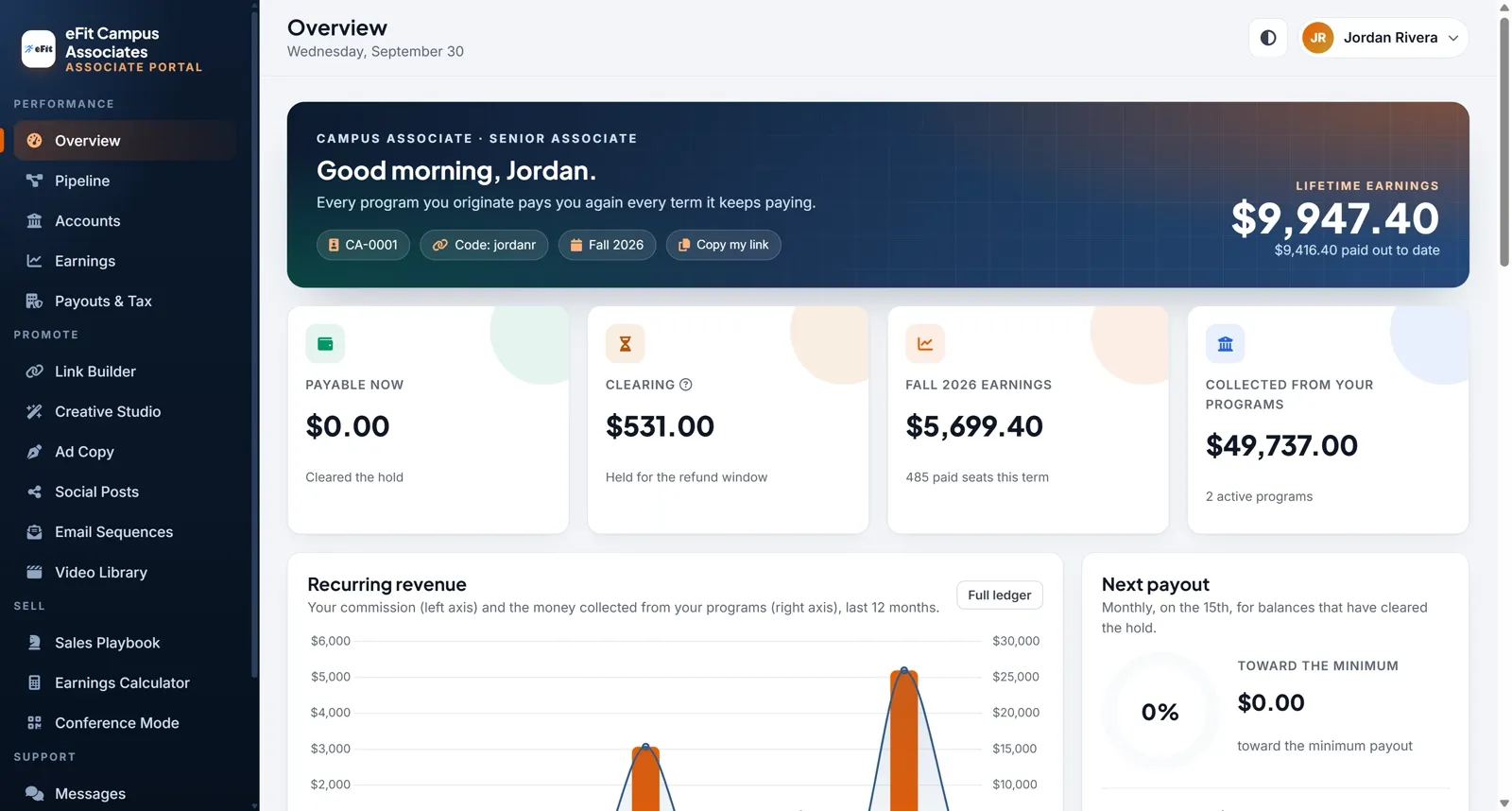Launch the Earnings Calculator page
Screen dimensions: 1512x811
(x=125, y=683)
